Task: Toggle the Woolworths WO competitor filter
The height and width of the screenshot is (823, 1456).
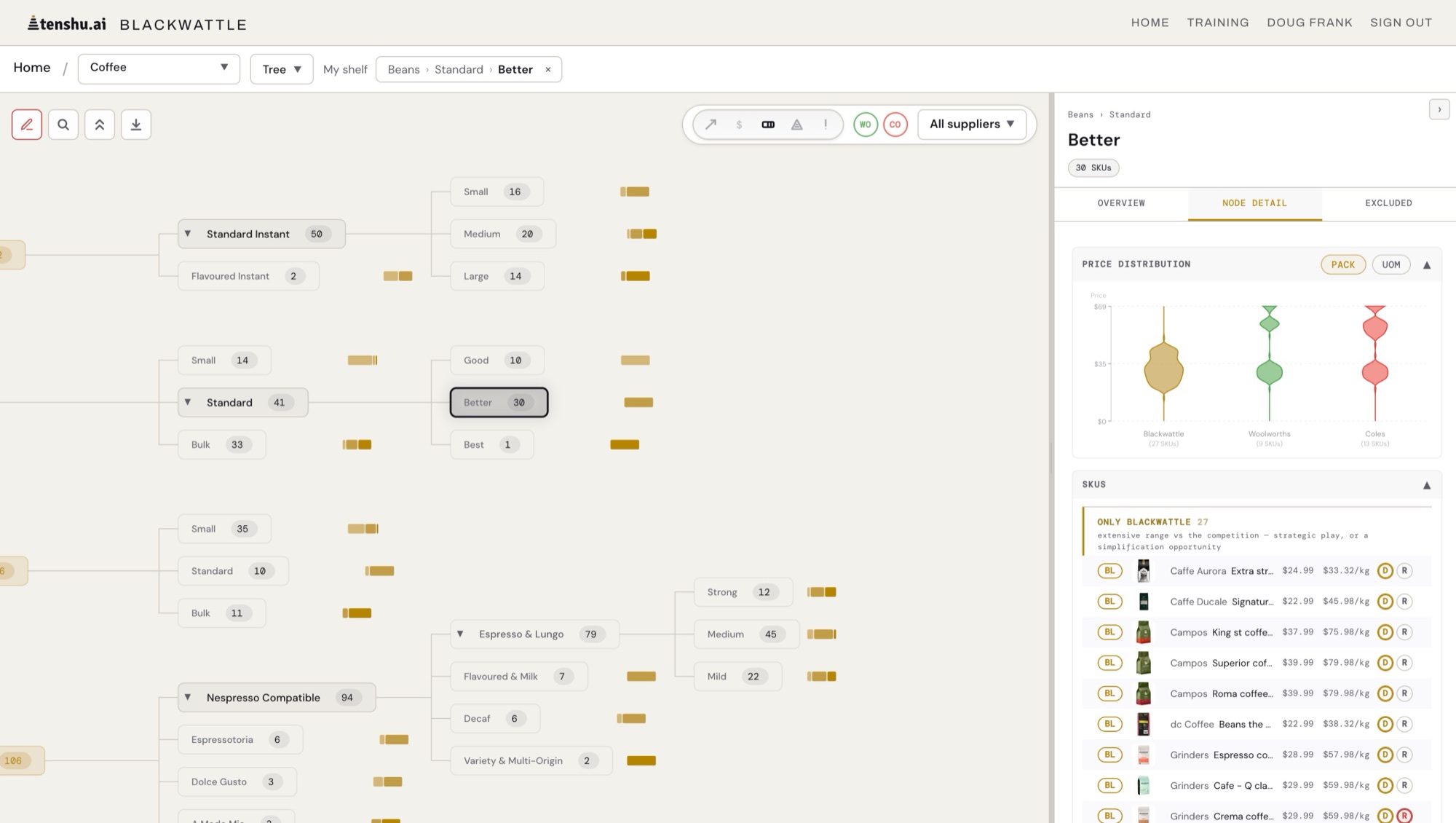Action: [x=866, y=125]
